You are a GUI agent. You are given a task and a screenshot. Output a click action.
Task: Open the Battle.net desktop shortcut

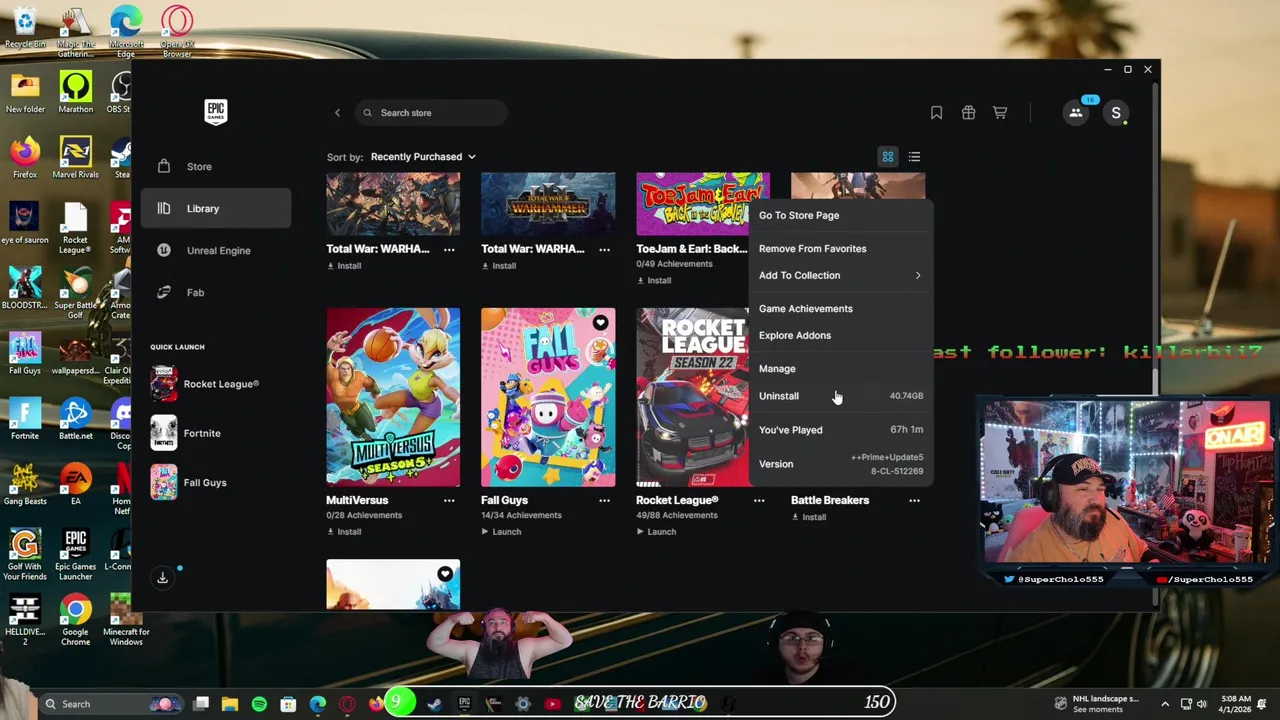point(75,420)
